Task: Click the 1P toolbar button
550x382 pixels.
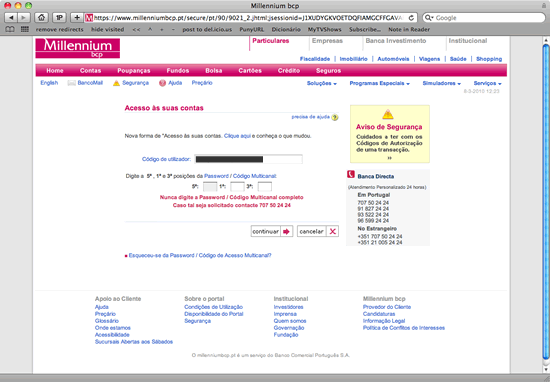Action: [x=59, y=17]
